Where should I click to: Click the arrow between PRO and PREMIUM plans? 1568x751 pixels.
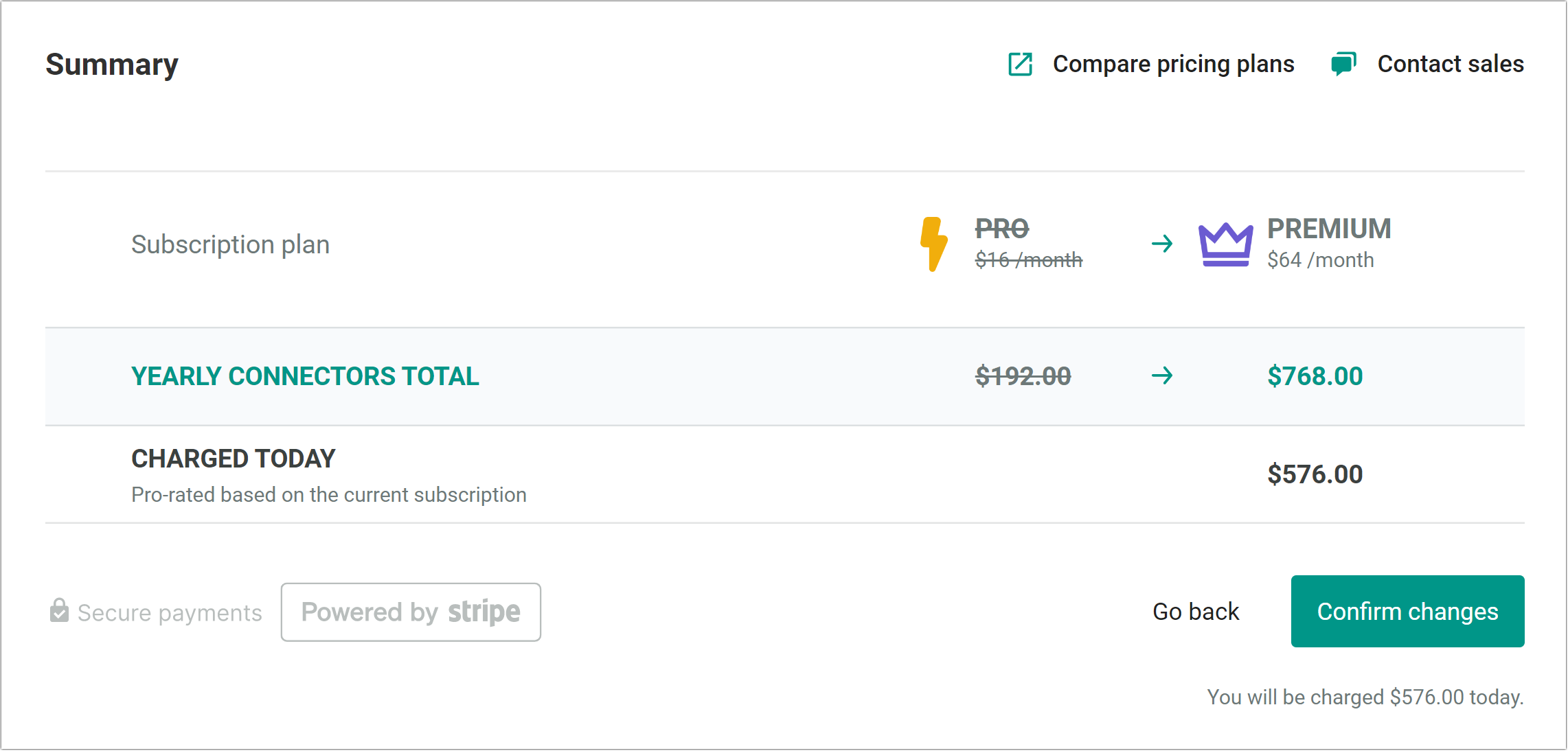1162,243
